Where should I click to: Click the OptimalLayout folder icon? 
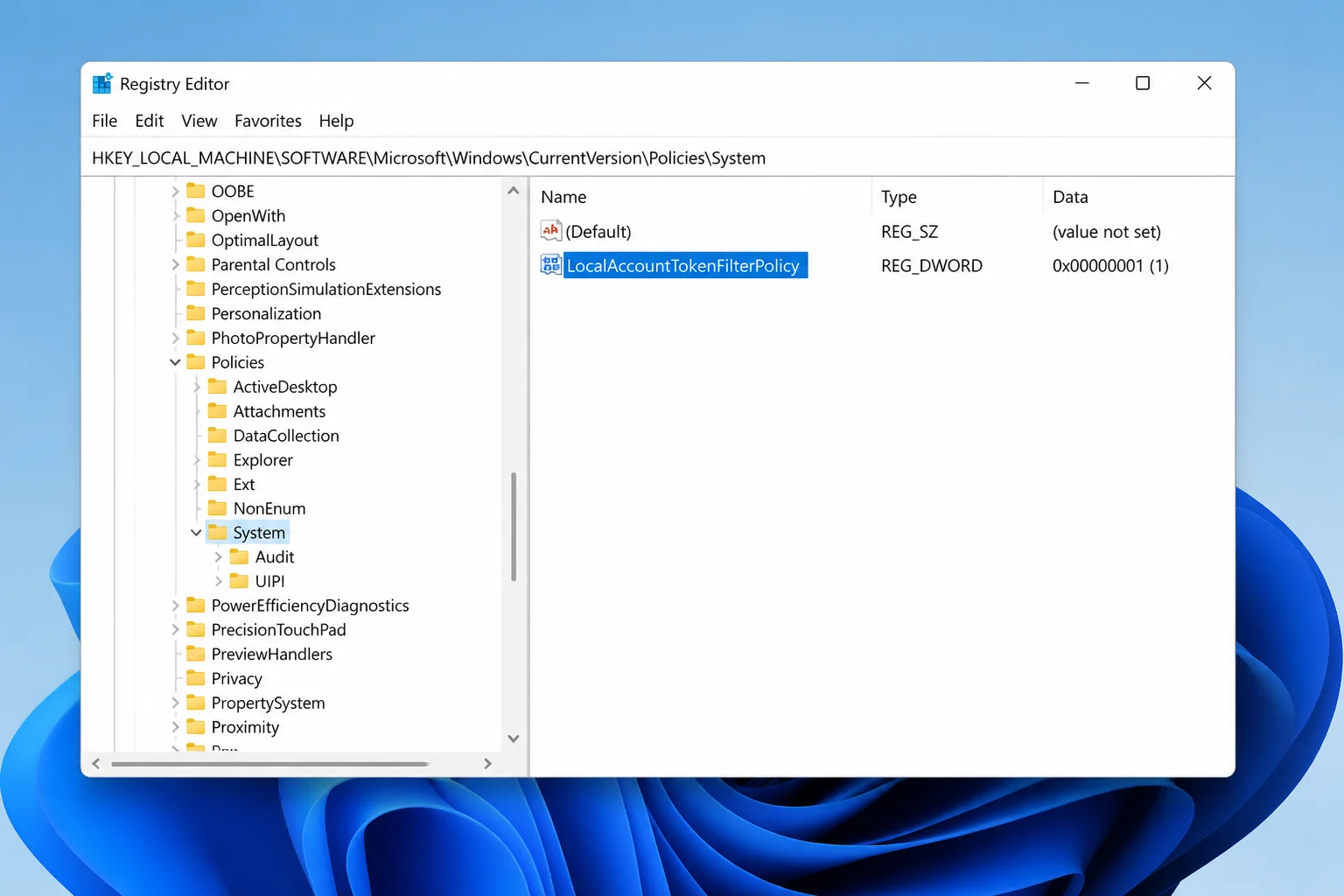tap(196, 240)
